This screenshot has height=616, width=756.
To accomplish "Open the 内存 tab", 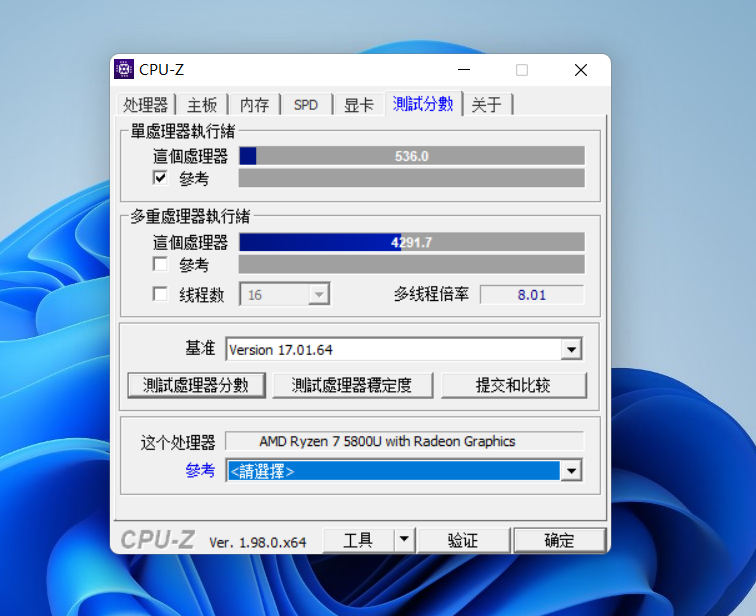I will (x=255, y=105).
